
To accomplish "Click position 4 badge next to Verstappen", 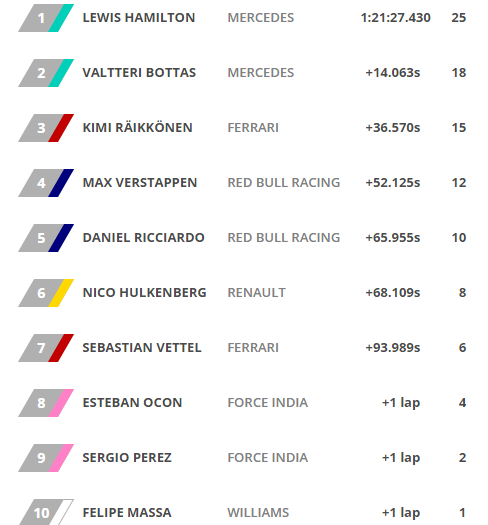I will (x=46, y=183).
